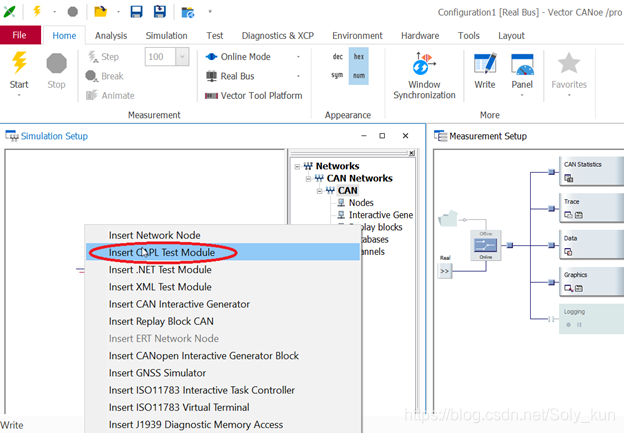
Task: Save configuration with the floppy disk icon
Action: [x=136, y=12]
